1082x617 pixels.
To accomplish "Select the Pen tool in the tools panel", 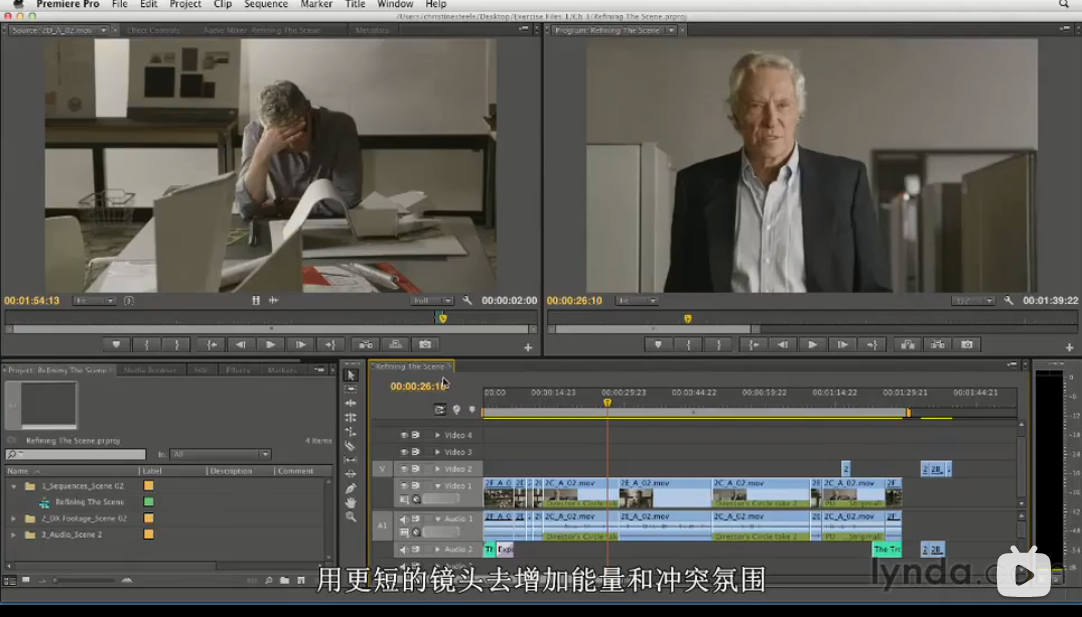I will coord(351,488).
